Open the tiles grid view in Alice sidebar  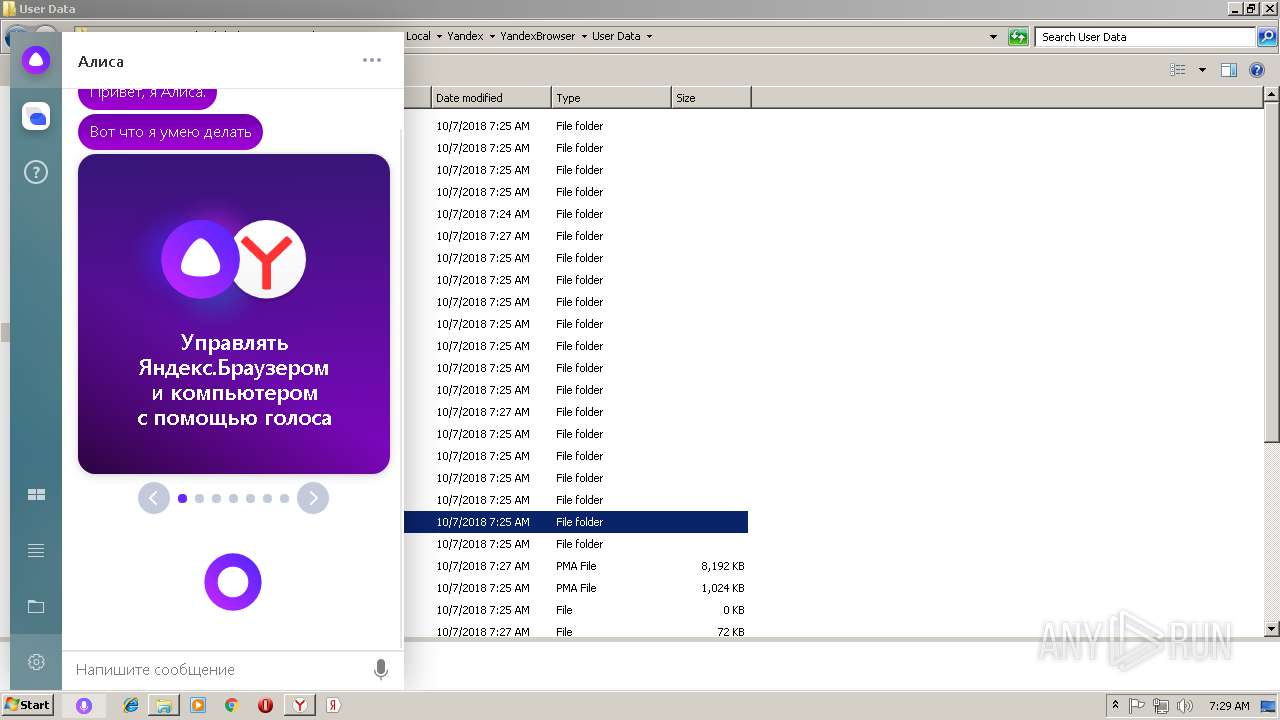point(36,495)
